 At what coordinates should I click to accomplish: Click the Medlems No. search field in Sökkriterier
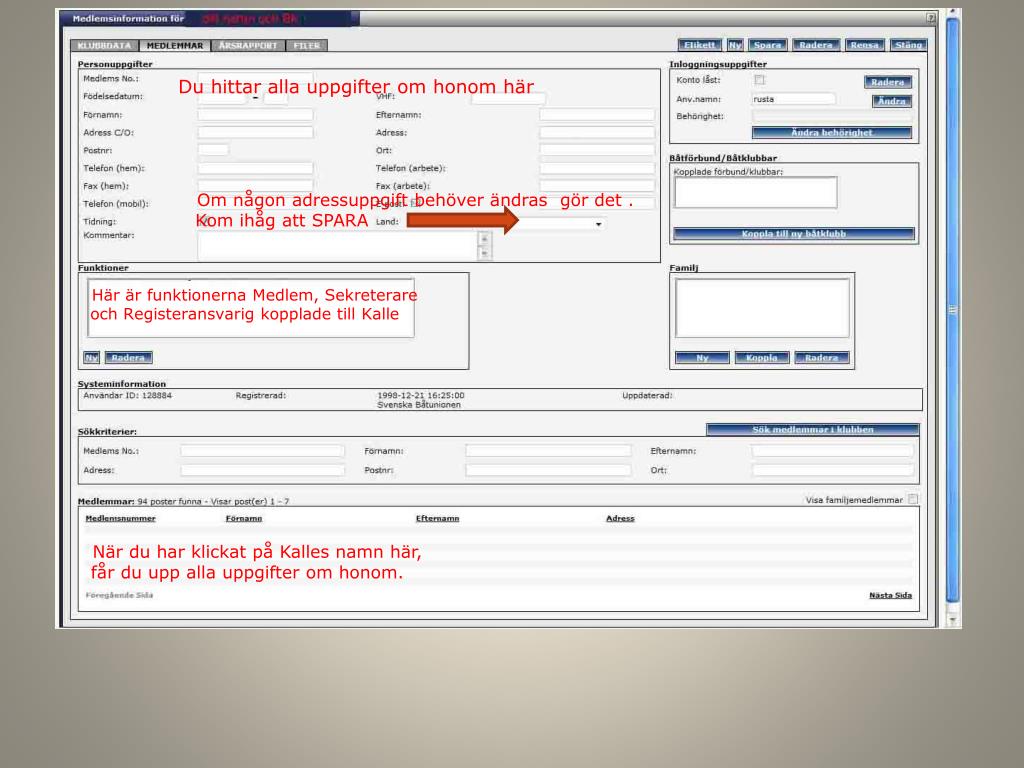pos(263,451)
